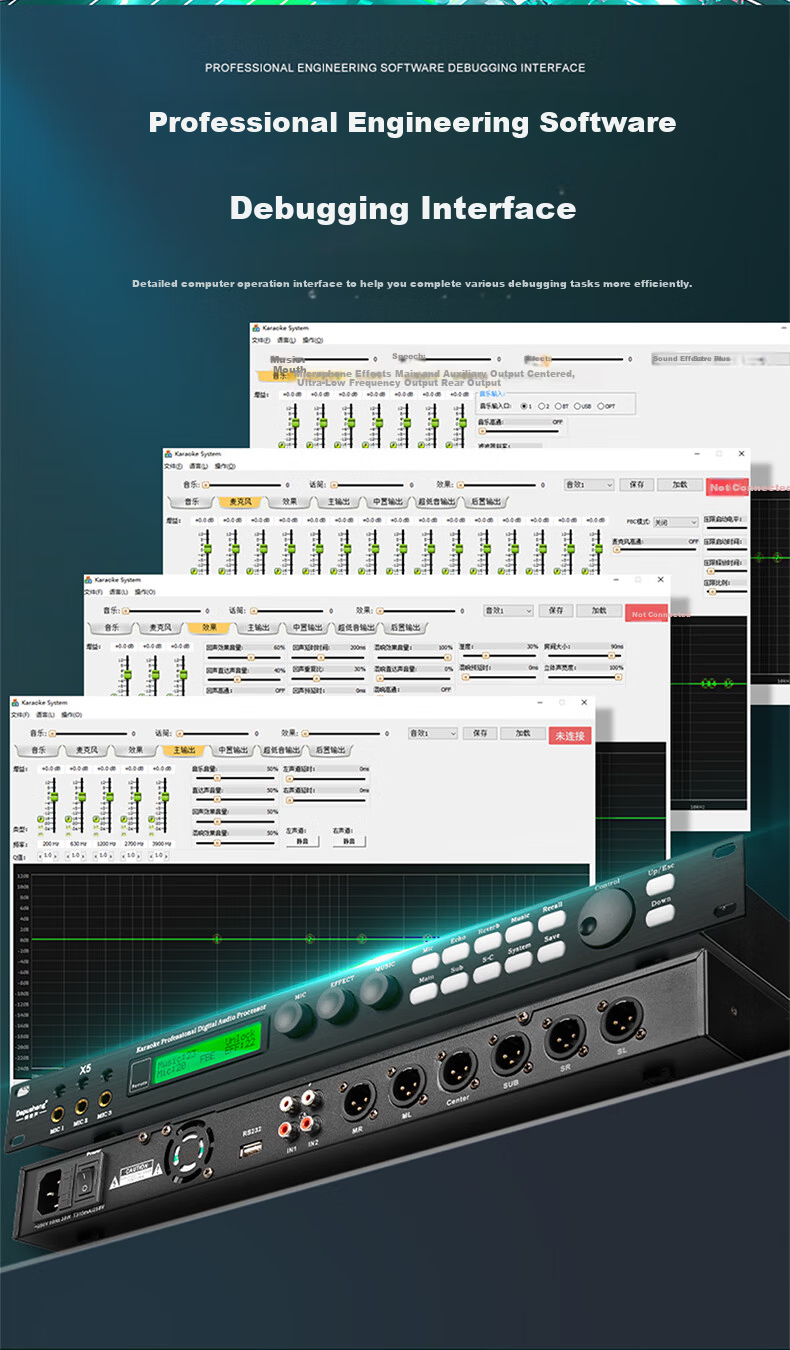Open 操作(O) menu in the front Karaoke window
The image size is (790, 1350).
coord(71,715)
